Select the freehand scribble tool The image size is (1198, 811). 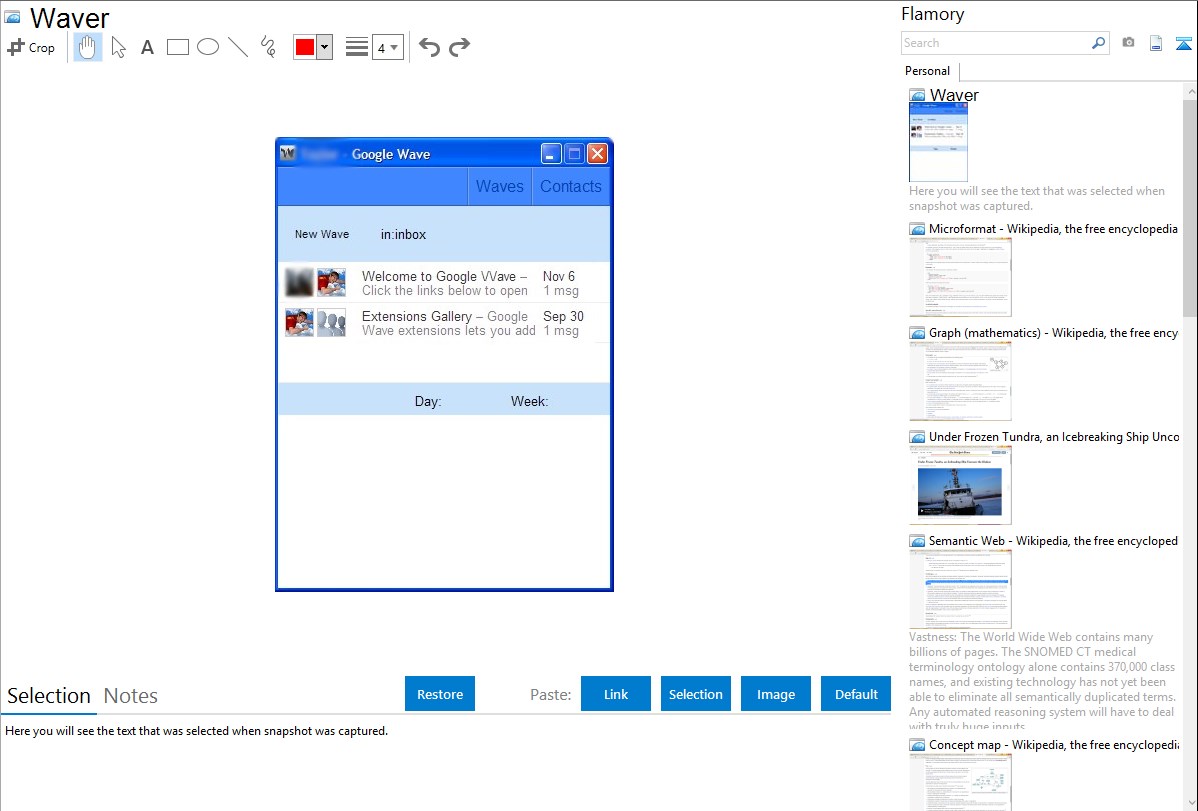(268, 47)
